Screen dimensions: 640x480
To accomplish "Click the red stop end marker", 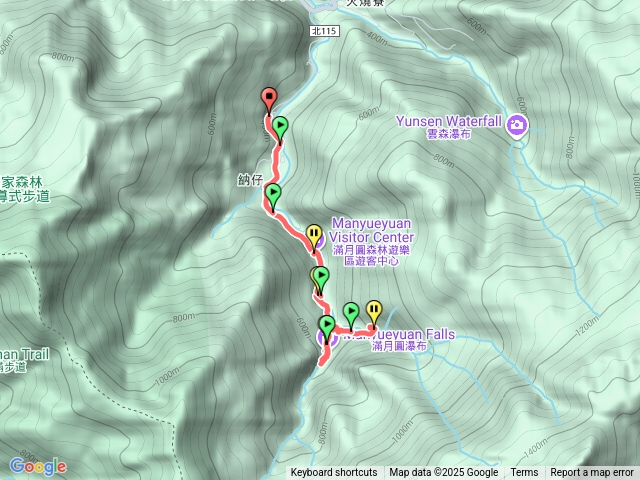I will (269, 99).
